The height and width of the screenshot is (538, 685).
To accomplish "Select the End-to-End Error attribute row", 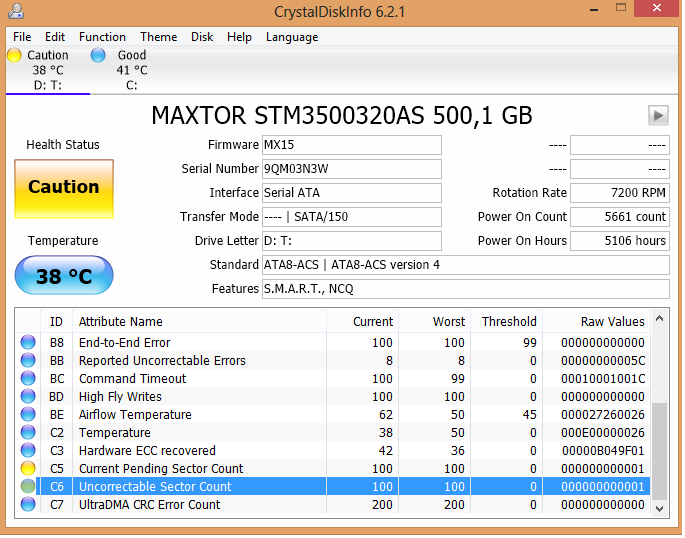I will coord(333,342).
